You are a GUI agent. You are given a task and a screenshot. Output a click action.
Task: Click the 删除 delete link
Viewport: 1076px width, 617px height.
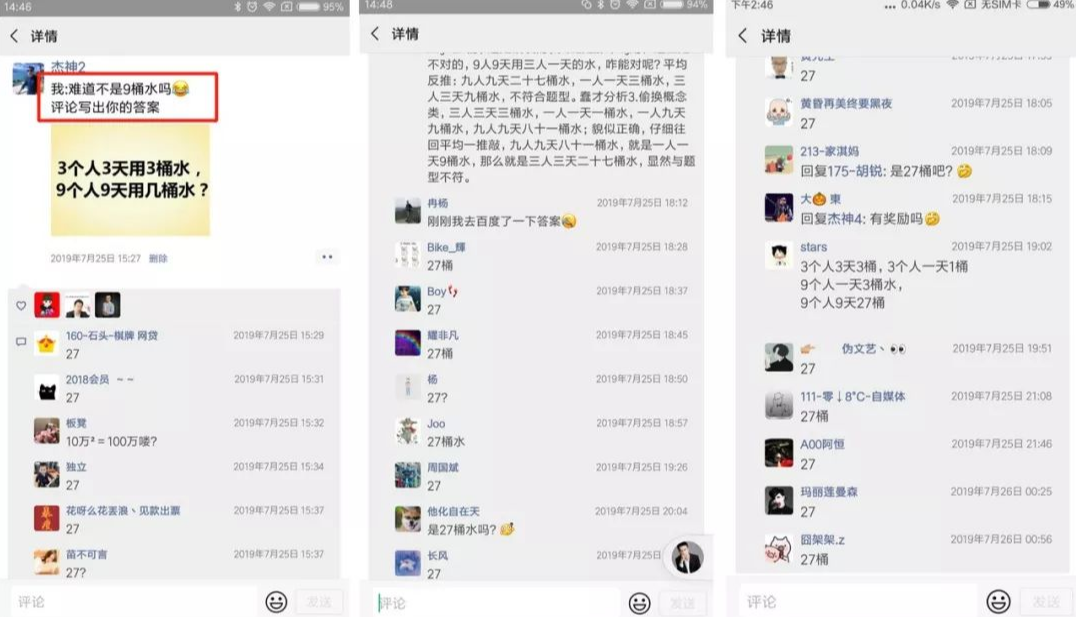pyautogui.click(x=158, y=259)
